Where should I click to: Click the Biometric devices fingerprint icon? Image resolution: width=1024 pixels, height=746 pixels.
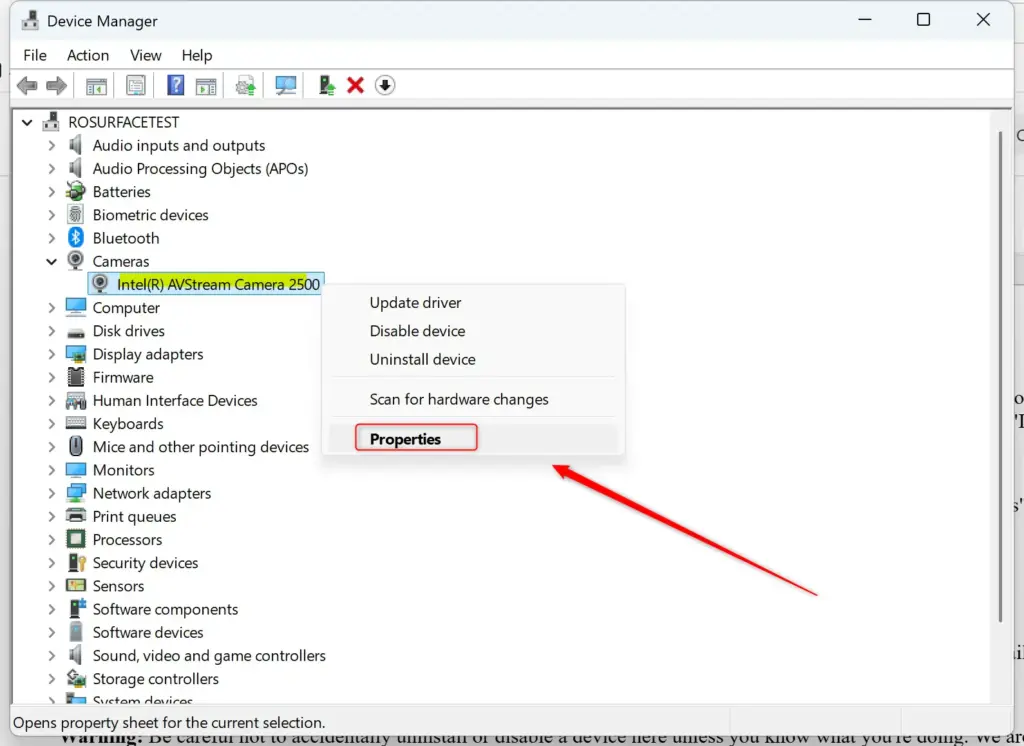tap(76, 214)
